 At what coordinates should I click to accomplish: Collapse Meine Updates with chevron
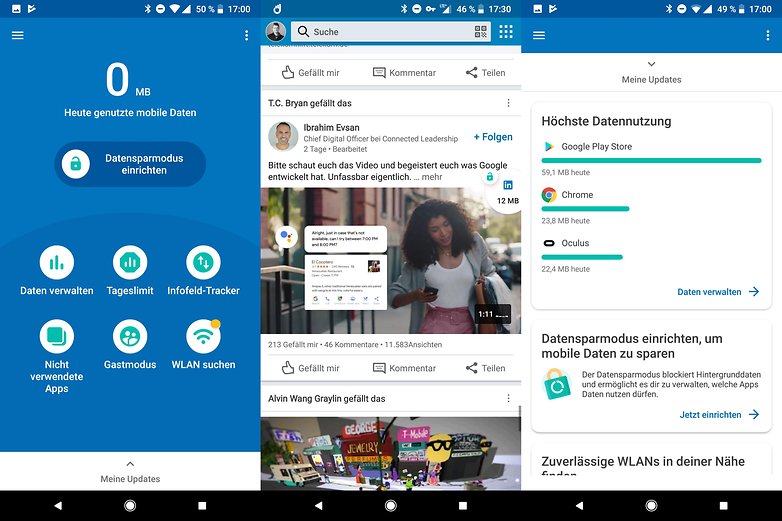pyautogui.click(x=651, y=64)
